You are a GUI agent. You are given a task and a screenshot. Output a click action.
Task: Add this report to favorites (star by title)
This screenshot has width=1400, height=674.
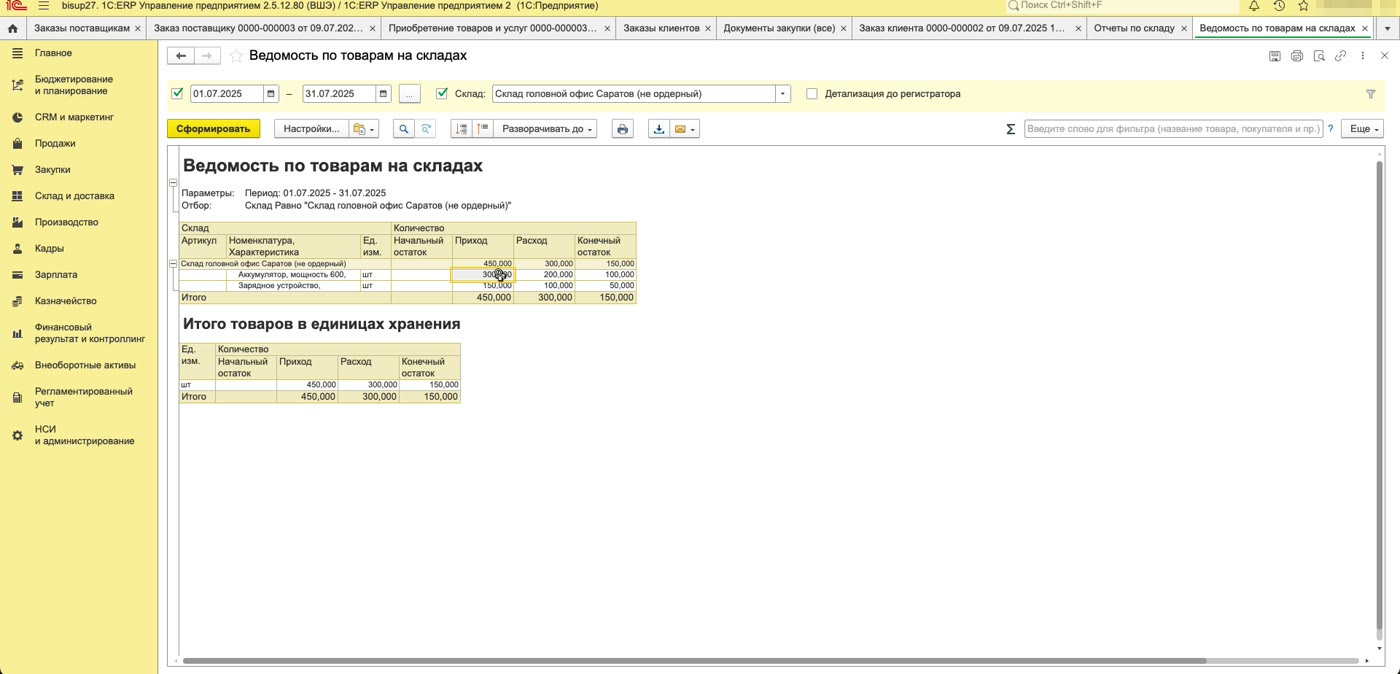coord(236,56)
